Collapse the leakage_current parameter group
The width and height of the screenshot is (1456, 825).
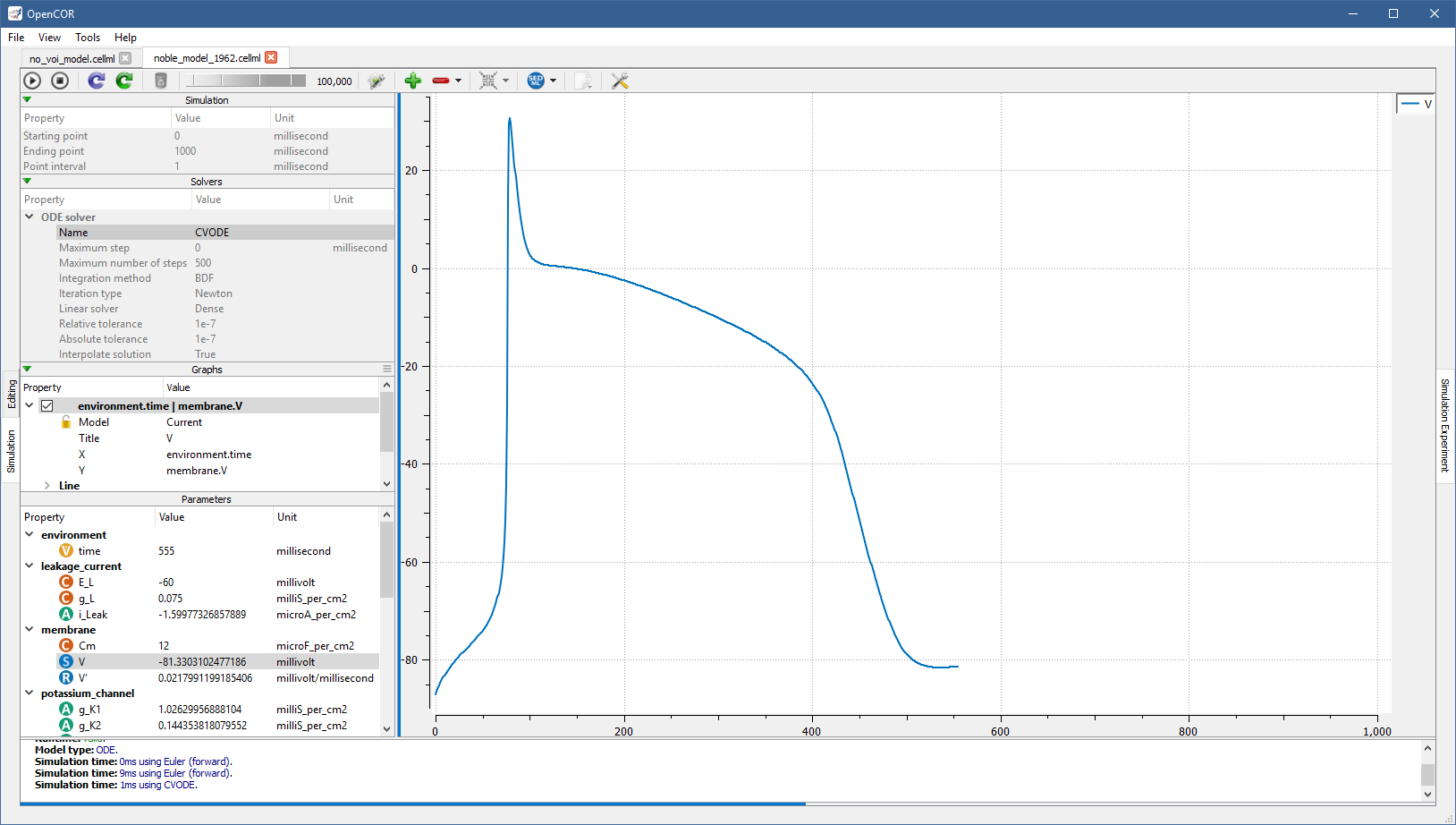tap(30, 566)
